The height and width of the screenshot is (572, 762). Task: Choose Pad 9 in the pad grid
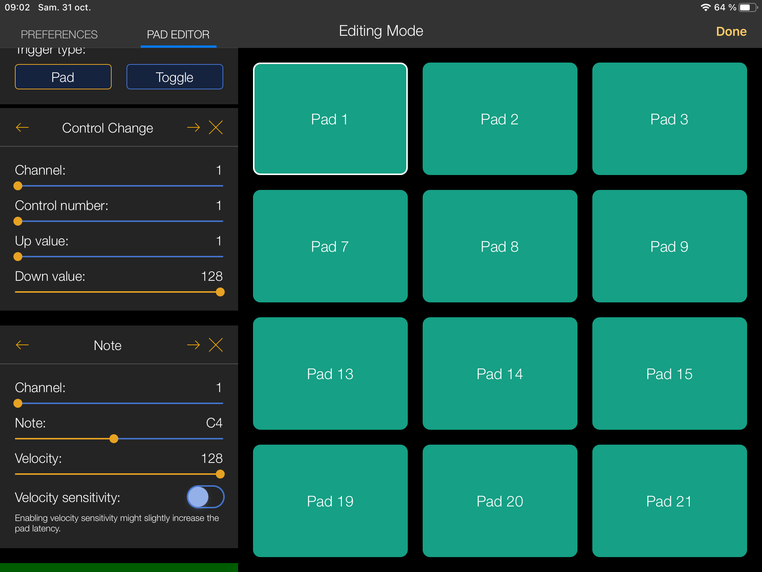point(669,246)
